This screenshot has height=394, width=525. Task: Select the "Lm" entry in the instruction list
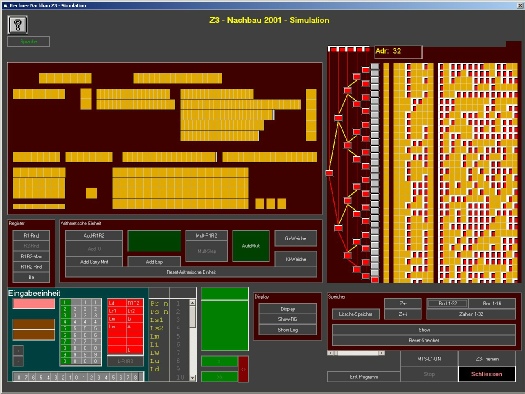click(155, 336)
